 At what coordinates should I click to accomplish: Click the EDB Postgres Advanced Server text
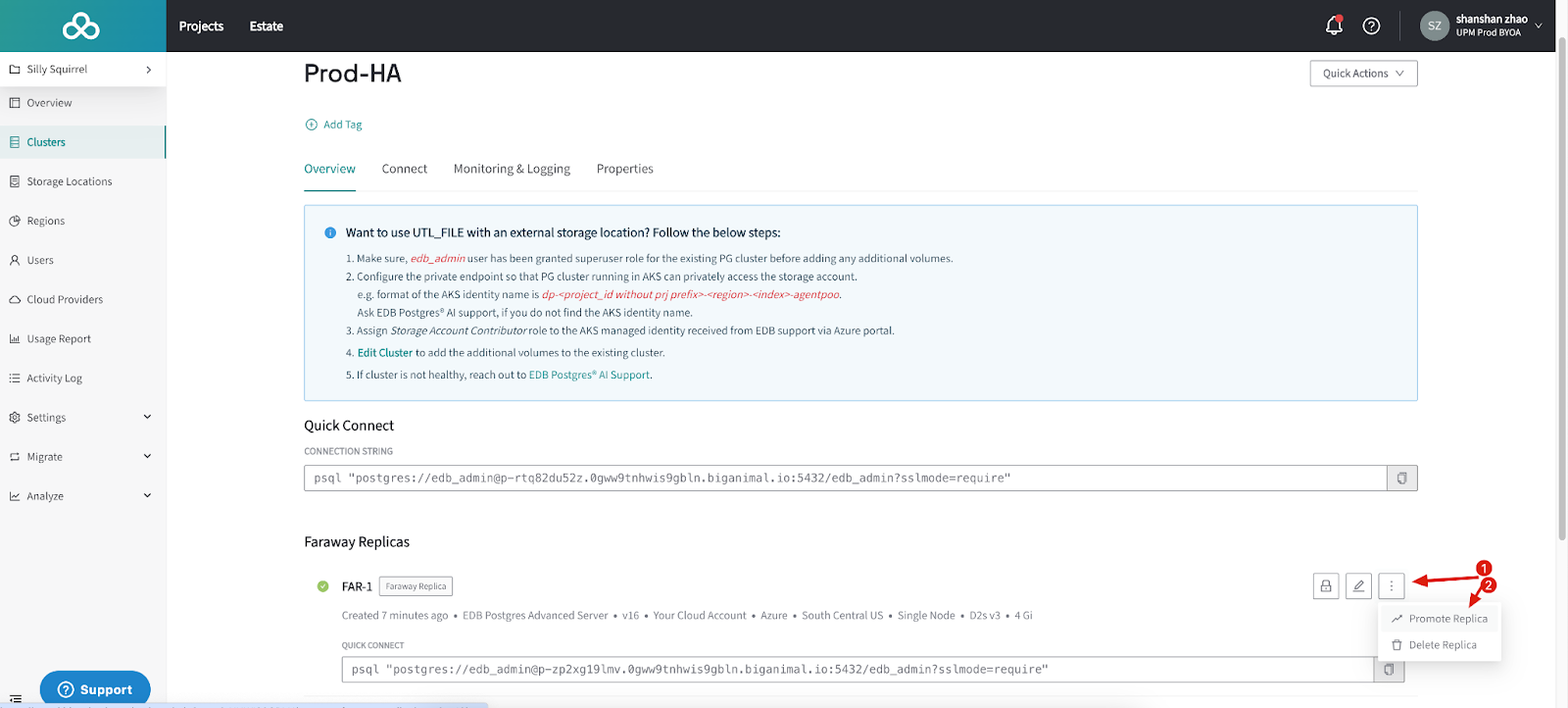pos(535,616)
